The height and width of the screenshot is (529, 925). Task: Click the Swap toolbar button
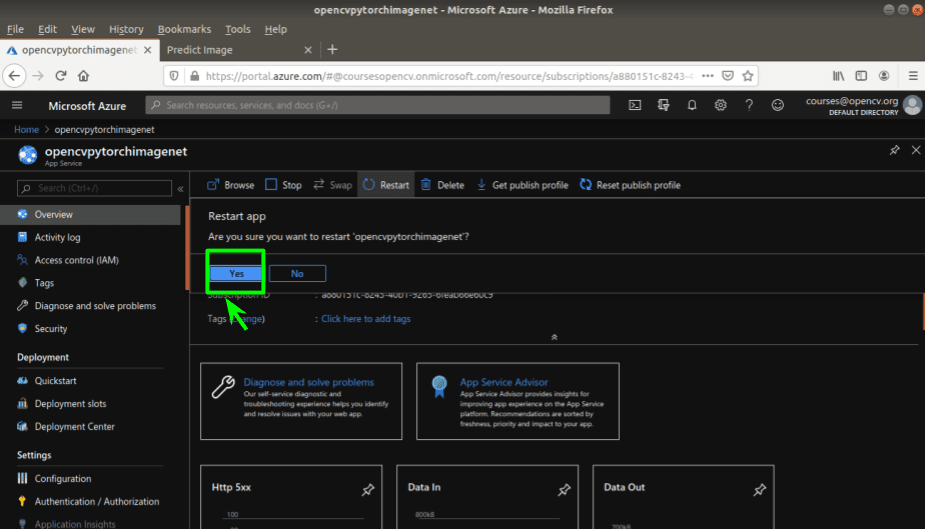[333, 185]
